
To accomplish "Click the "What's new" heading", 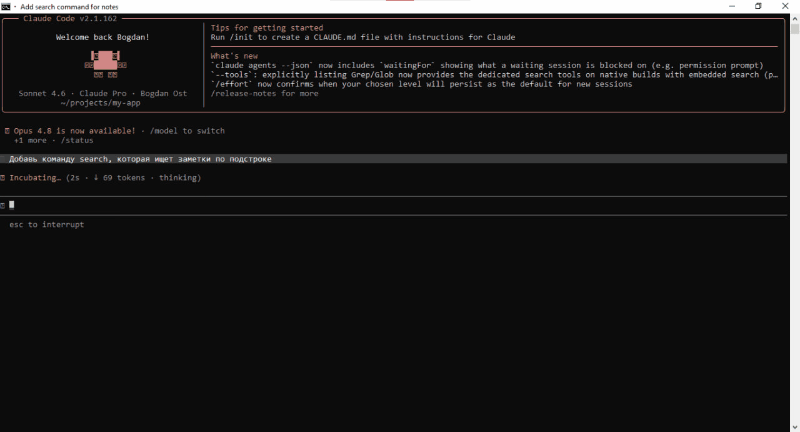I will [234, 56].
